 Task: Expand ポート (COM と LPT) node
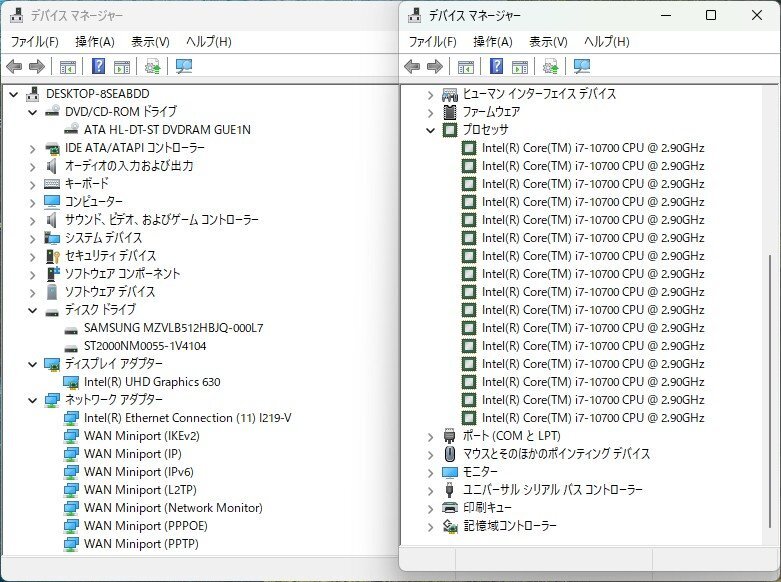coord(431,437)
